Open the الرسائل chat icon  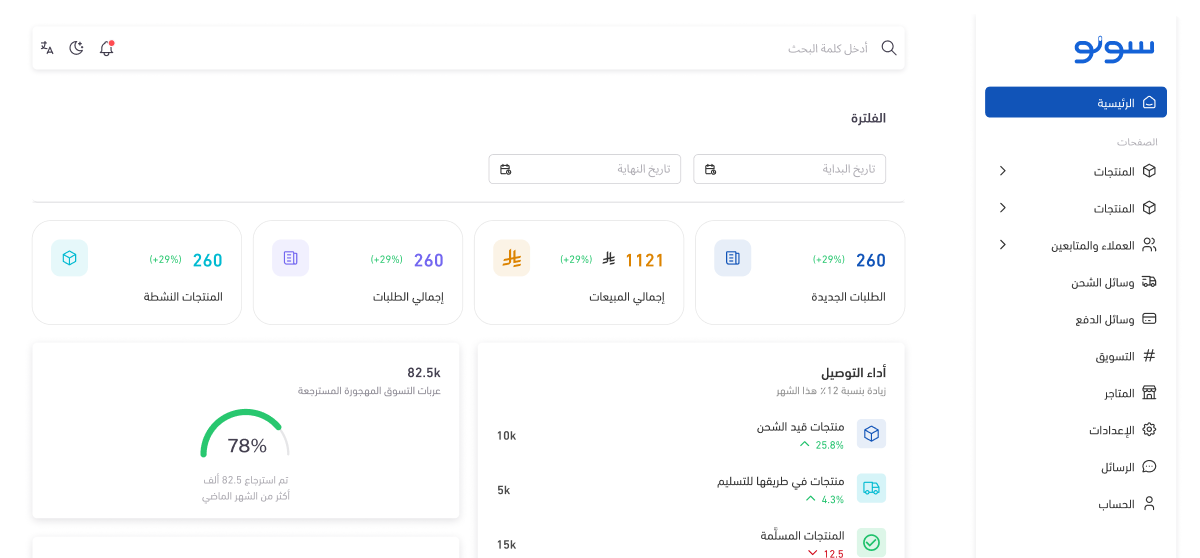click(x=1149, y=467)
